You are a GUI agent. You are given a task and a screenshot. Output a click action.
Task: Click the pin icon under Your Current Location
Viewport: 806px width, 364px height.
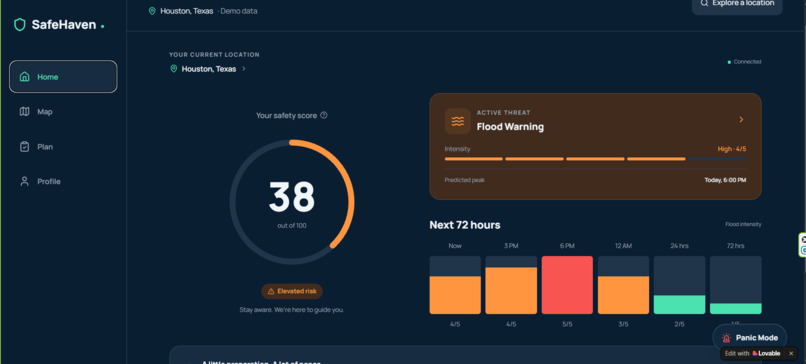173,69
